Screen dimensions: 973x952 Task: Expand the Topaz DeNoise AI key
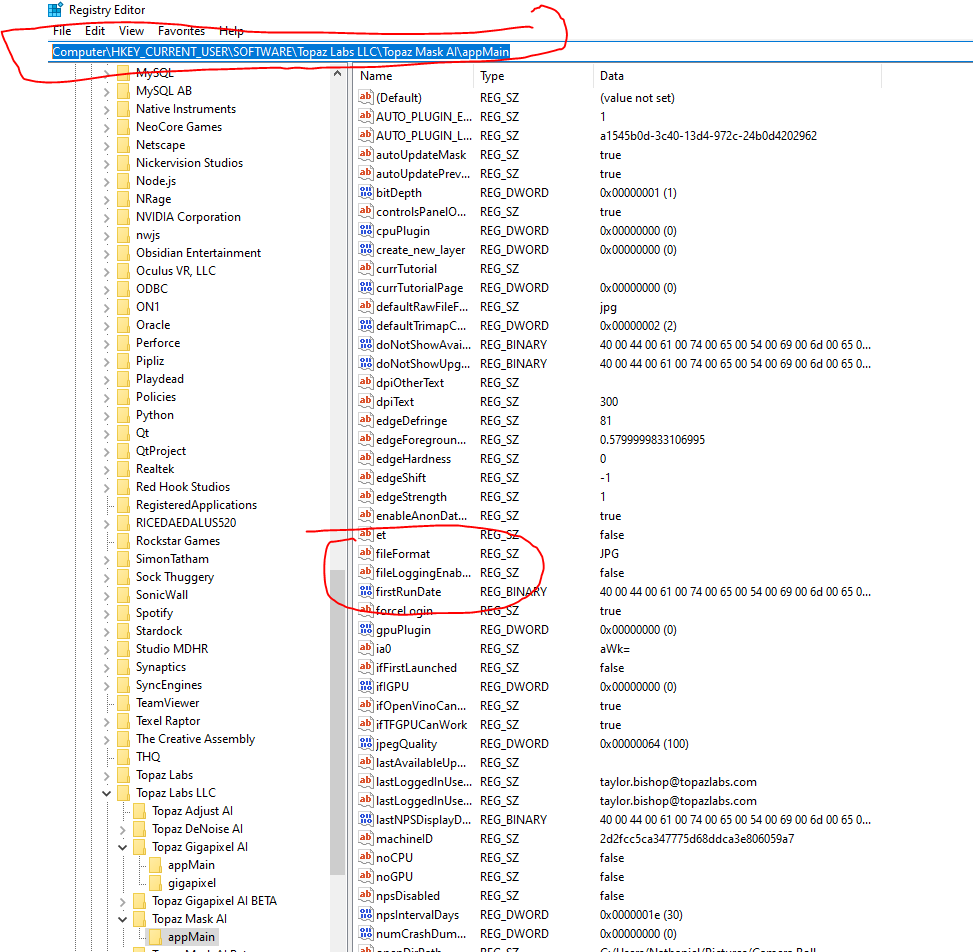122,829
